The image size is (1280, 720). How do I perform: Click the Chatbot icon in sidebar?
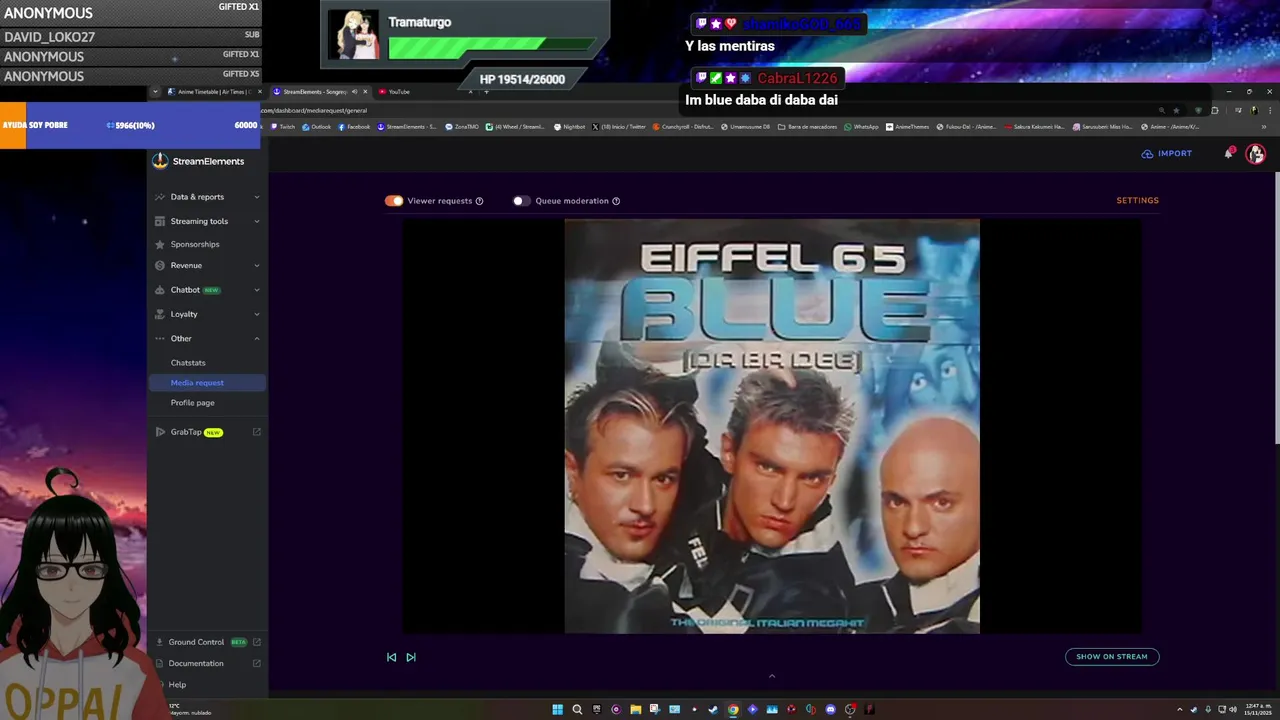(160, 290)
